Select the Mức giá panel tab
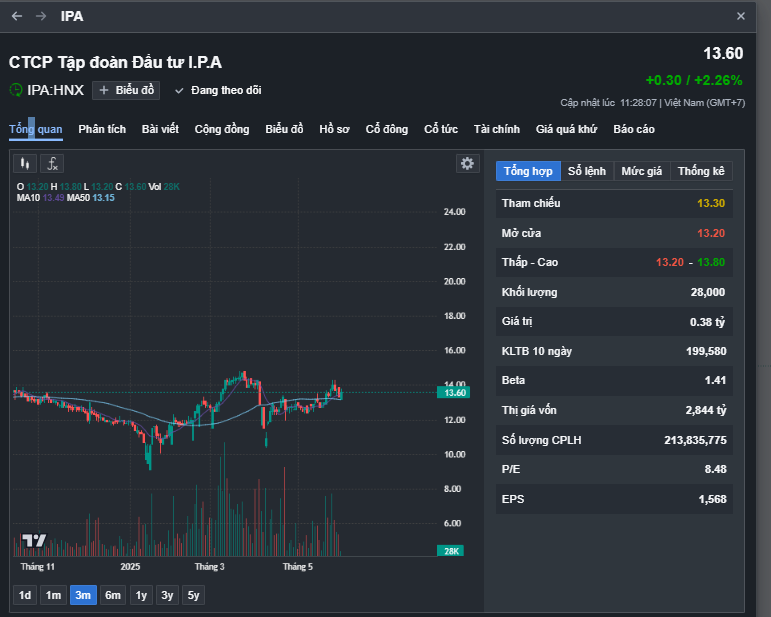The width and height of the screenshot is (771, 617). coord(642,171)
